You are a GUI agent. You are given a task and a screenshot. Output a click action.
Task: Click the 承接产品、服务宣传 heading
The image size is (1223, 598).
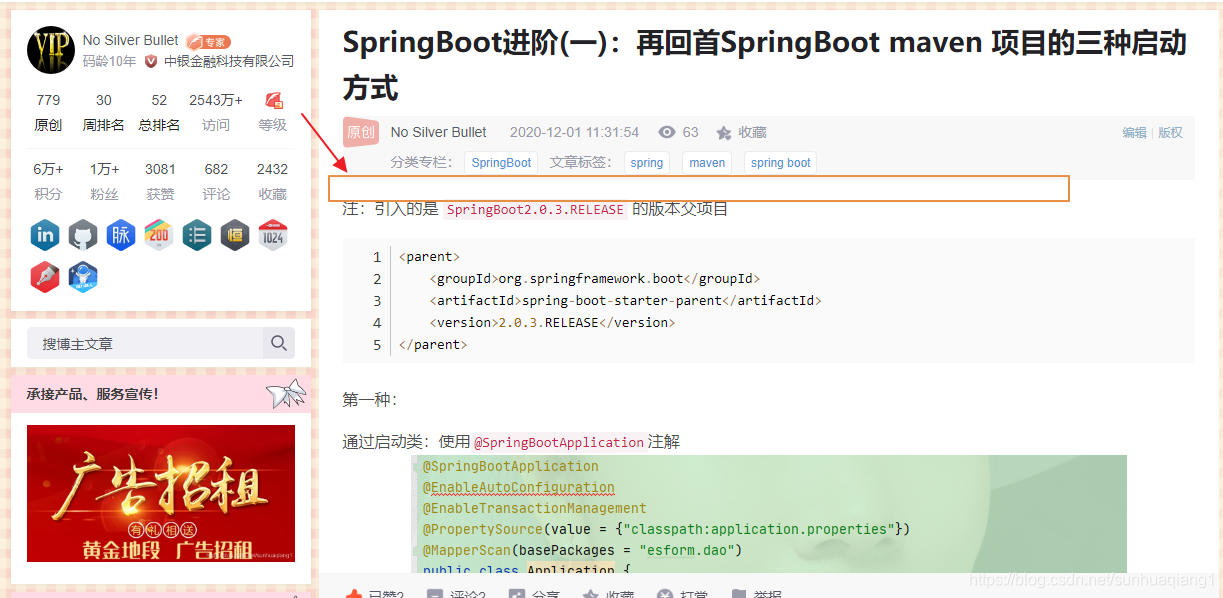tap(93, 394)
